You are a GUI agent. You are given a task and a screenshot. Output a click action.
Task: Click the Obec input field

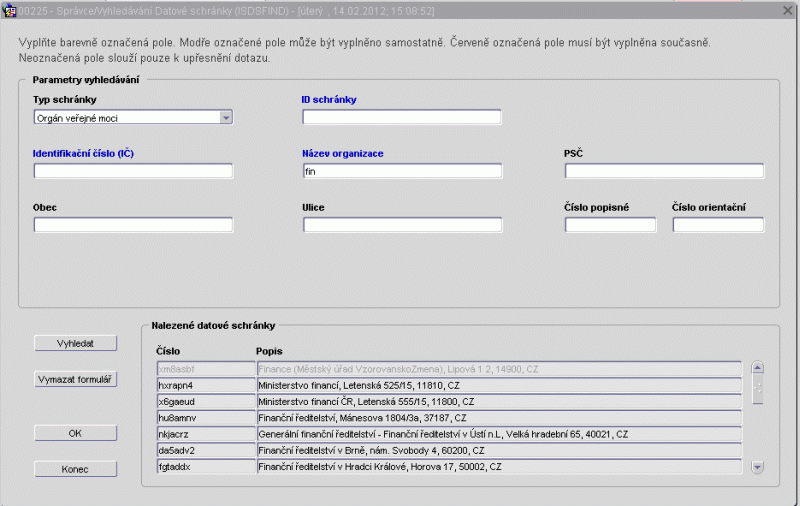(133, 225)
